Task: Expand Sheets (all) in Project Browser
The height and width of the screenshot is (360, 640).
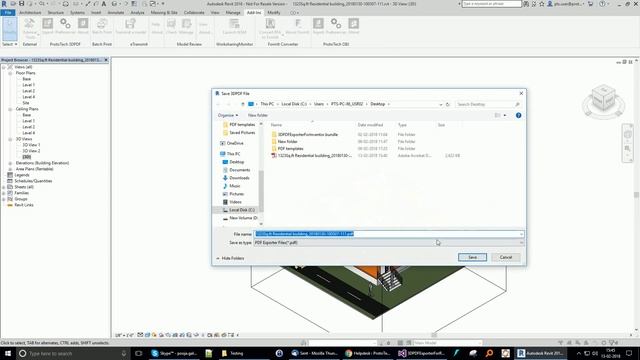Action: tap(4, 187)
